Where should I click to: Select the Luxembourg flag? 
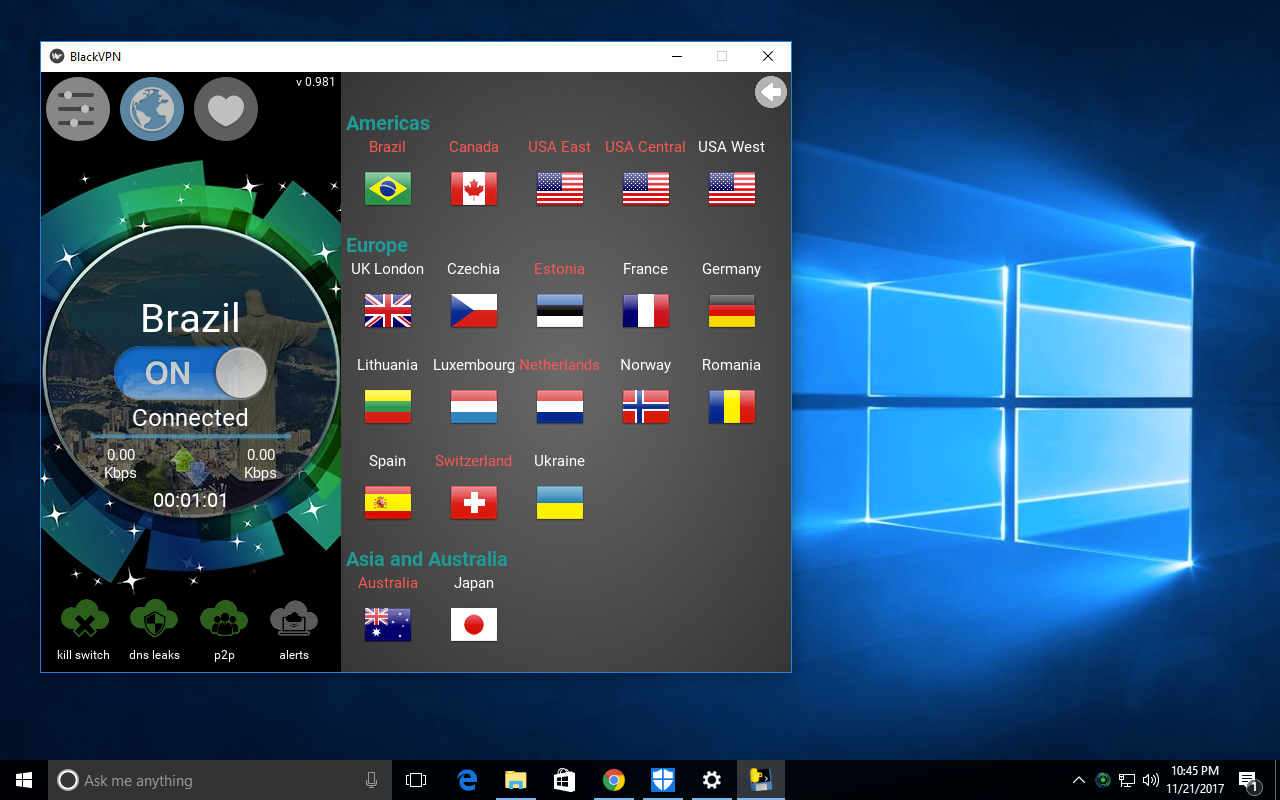[x=474, y=406]
